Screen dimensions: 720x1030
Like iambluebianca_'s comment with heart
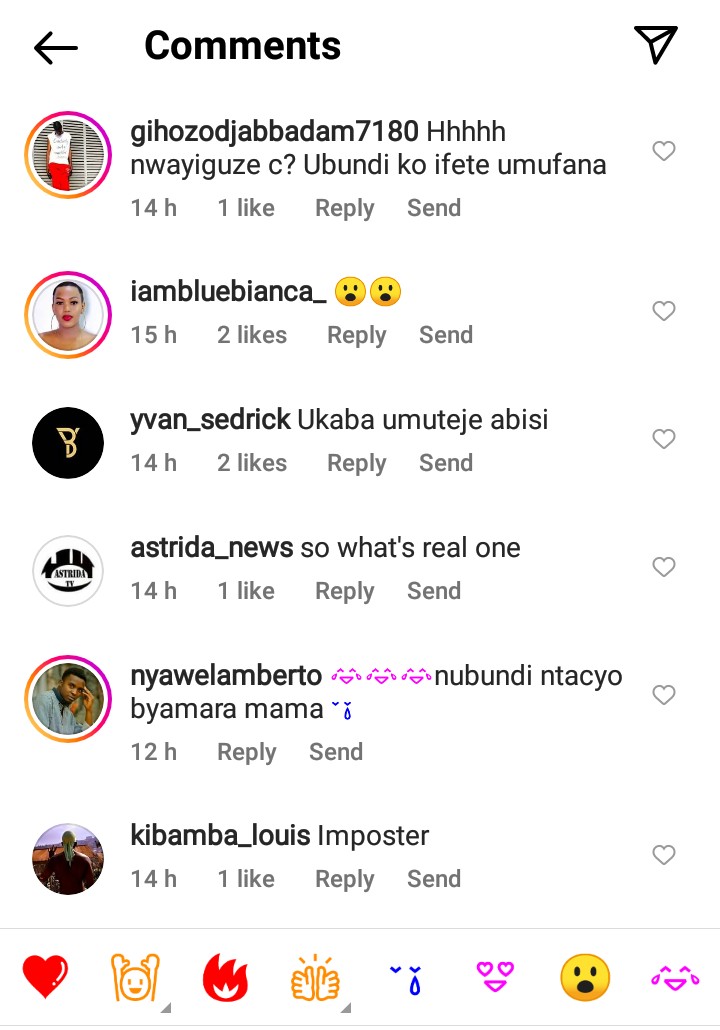tap(664, 311)
